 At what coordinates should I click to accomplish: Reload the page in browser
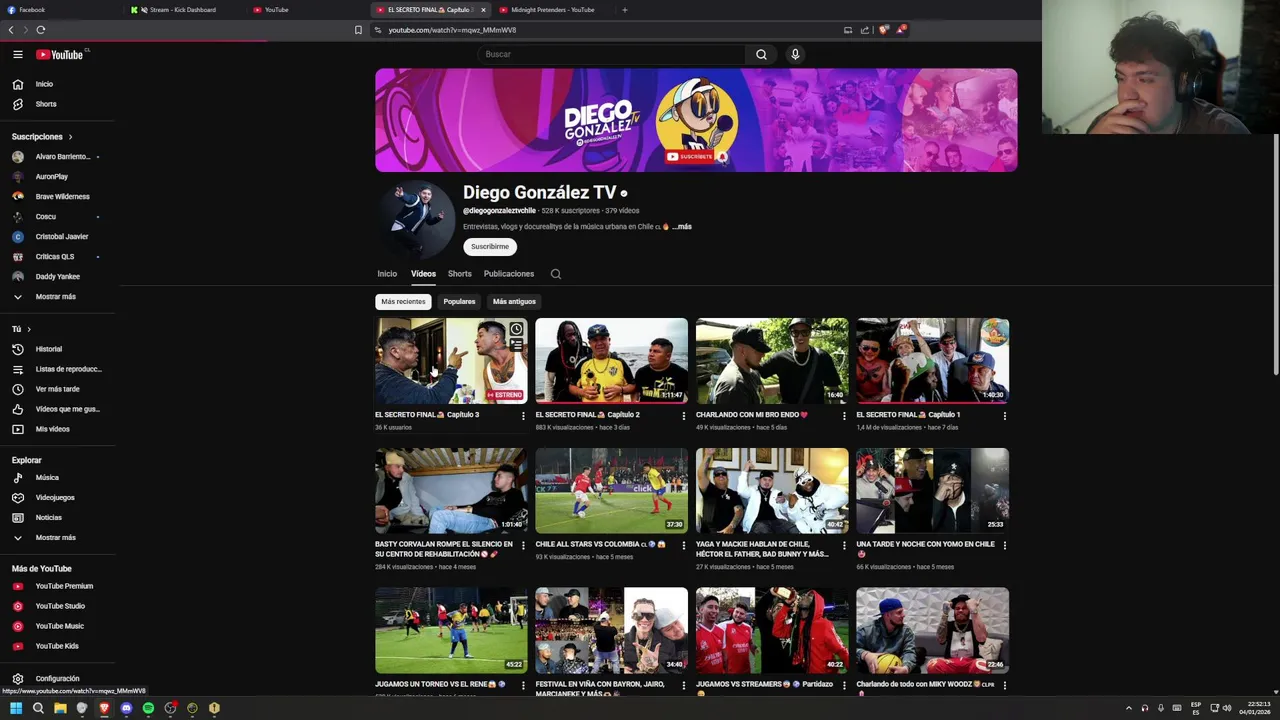click(x=41, y=30)
